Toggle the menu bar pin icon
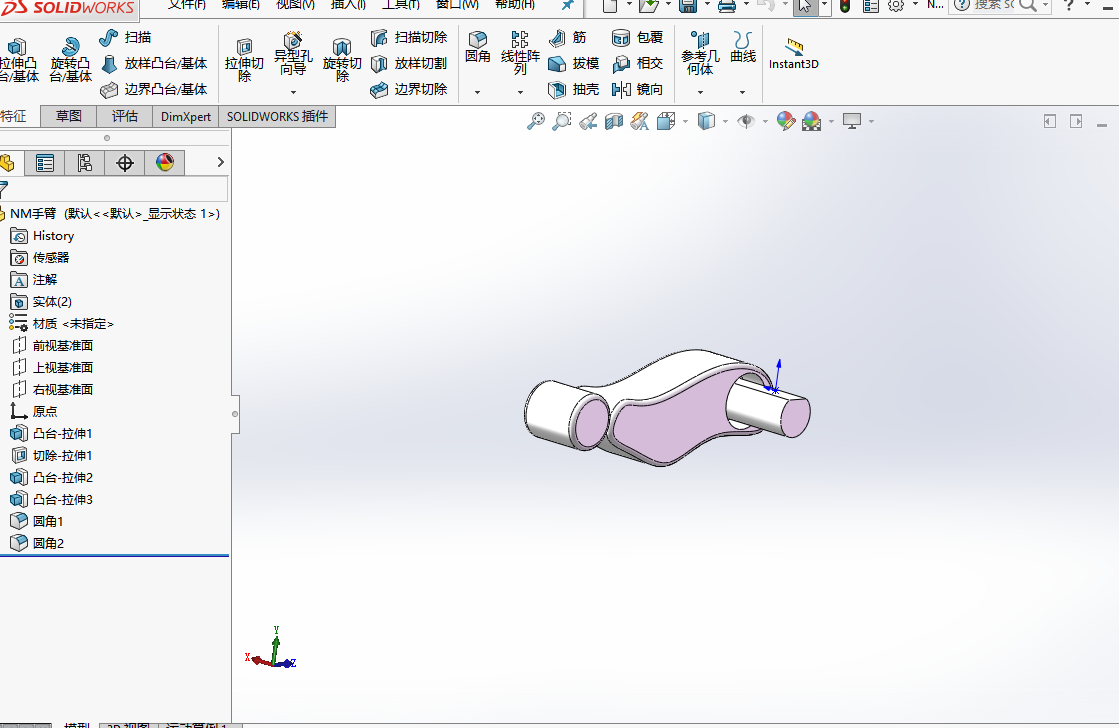1119x728 pixels. [567, 6]
